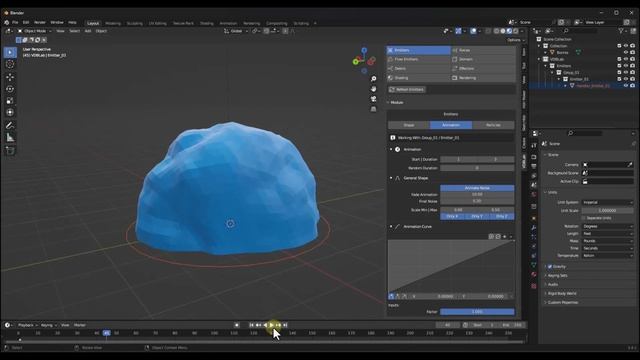Open the Object Mode dropdown
This screenshot has height=360, width=640.
point(34,31)
